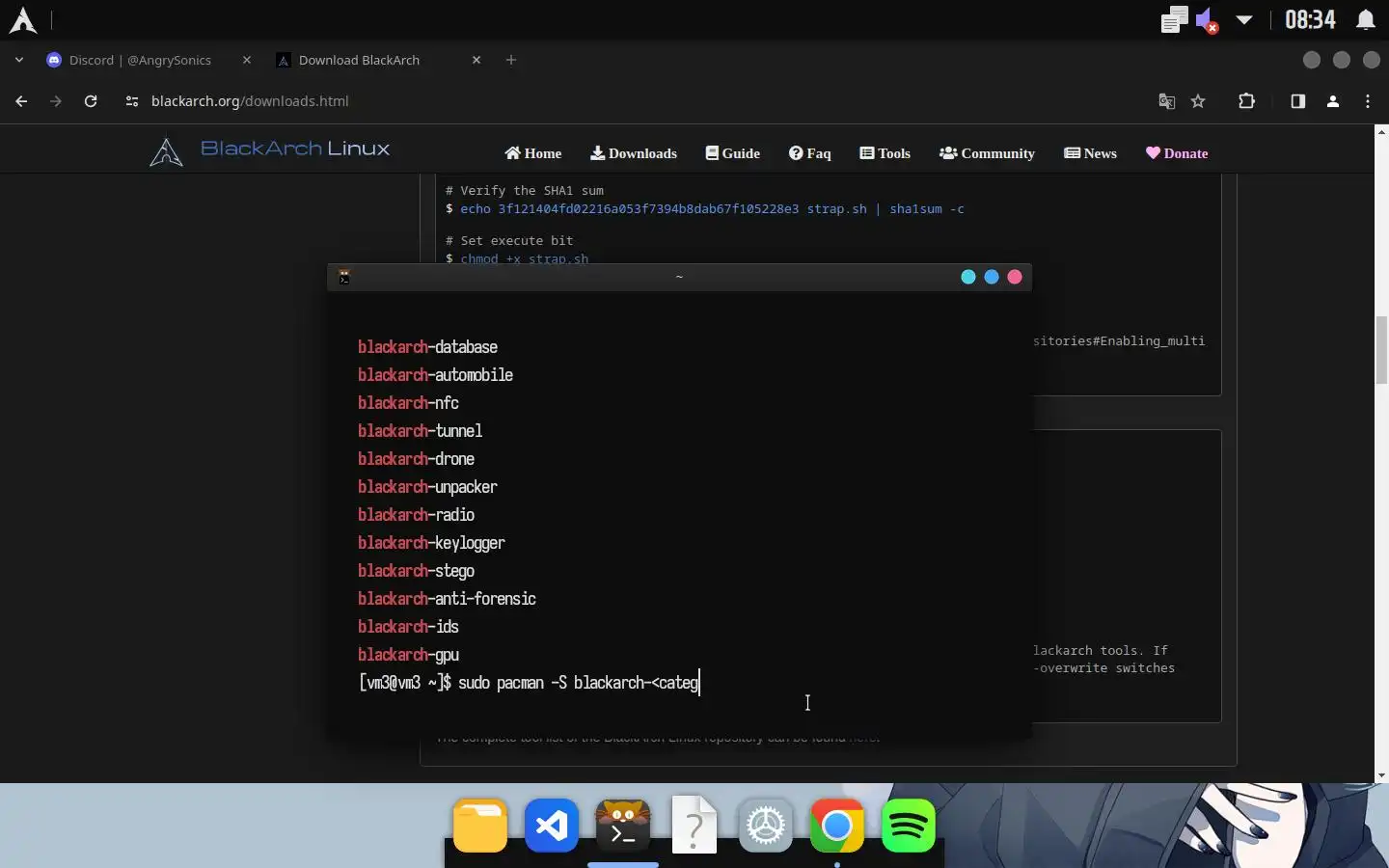The width and height of the screenshot is (1389, 868).
Task: Open the Chrome extensions puzzle icon
Action: point(1246,101)
